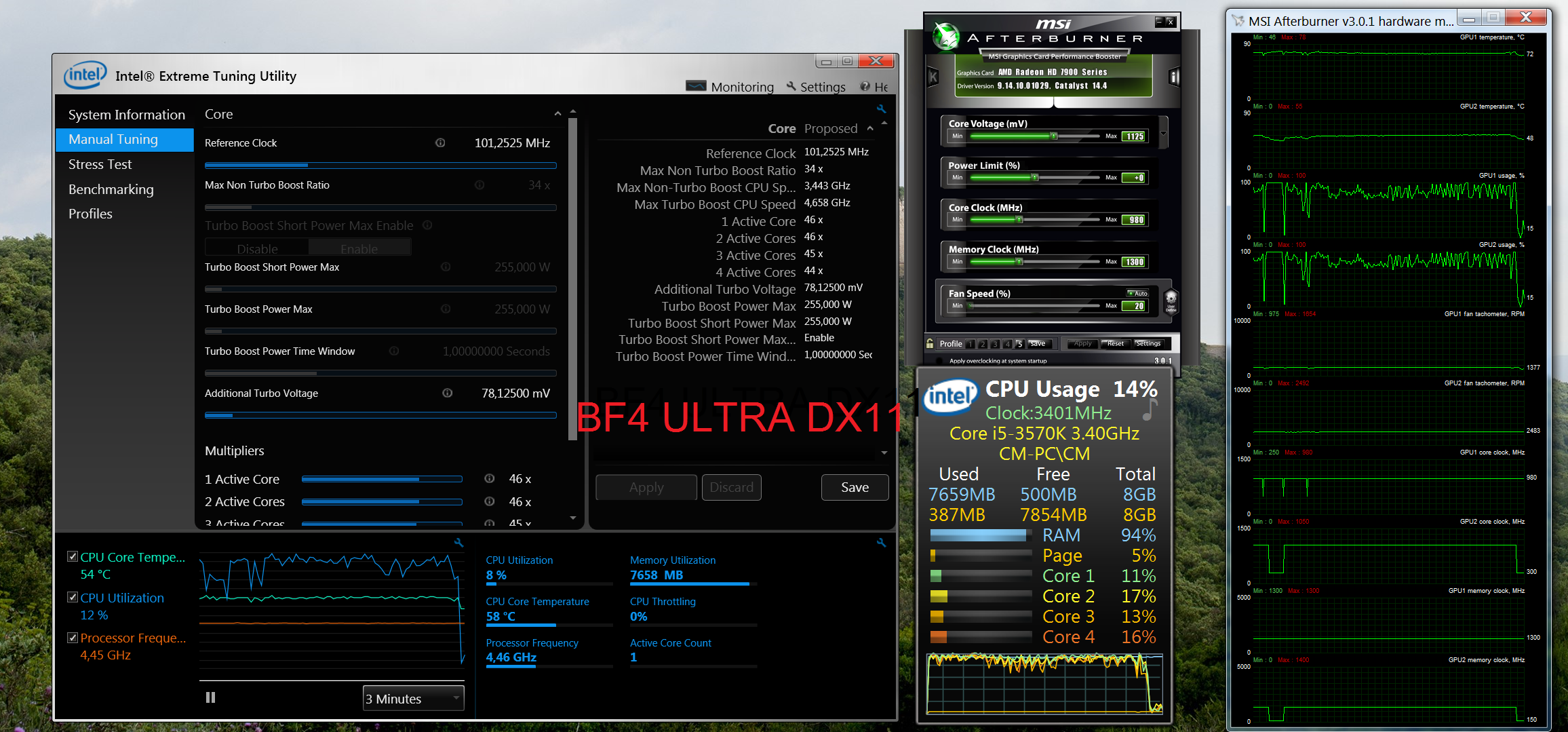
Task: Show info for Additional Turbo Voltage
Action: point(448,393)
